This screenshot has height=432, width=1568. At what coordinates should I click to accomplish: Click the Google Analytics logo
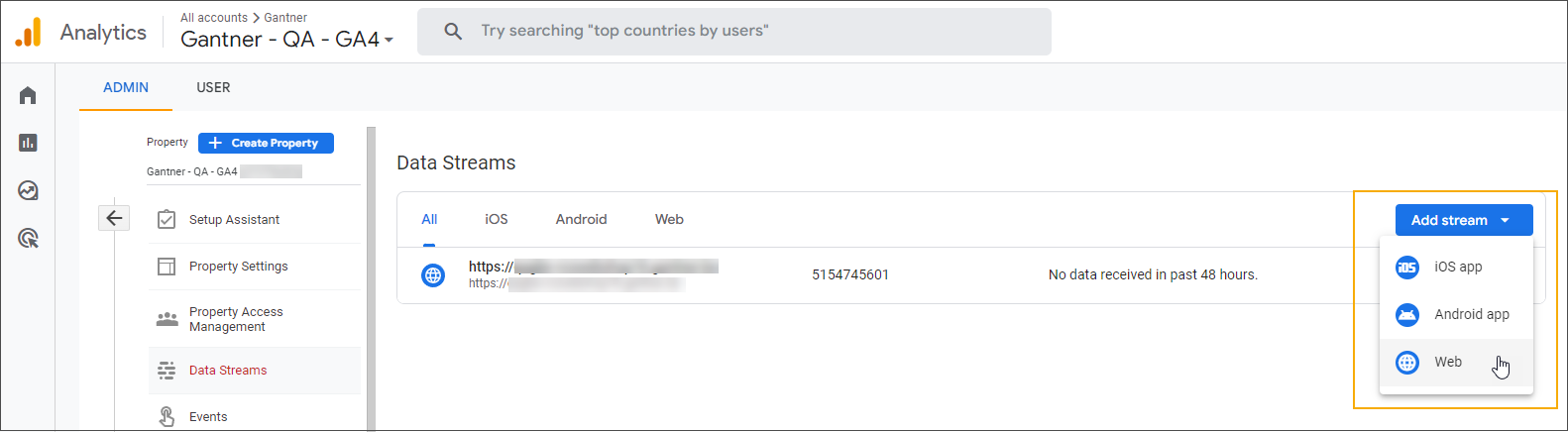pyautogui.click(x=28, y=32)
